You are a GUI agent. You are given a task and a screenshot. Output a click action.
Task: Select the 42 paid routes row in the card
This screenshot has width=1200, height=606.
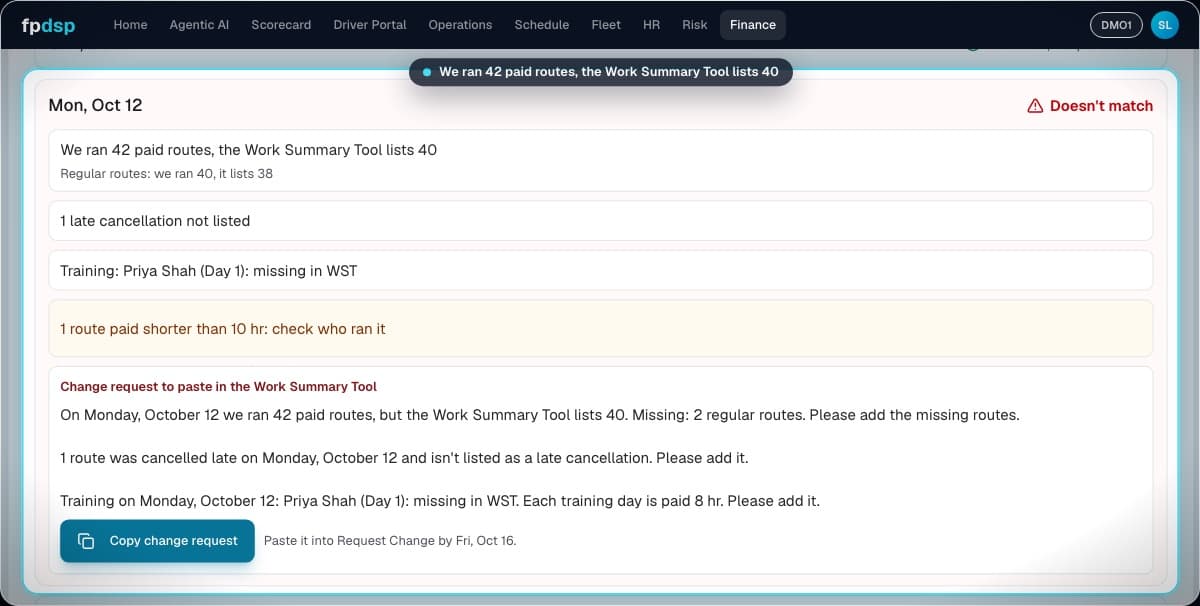600,160
